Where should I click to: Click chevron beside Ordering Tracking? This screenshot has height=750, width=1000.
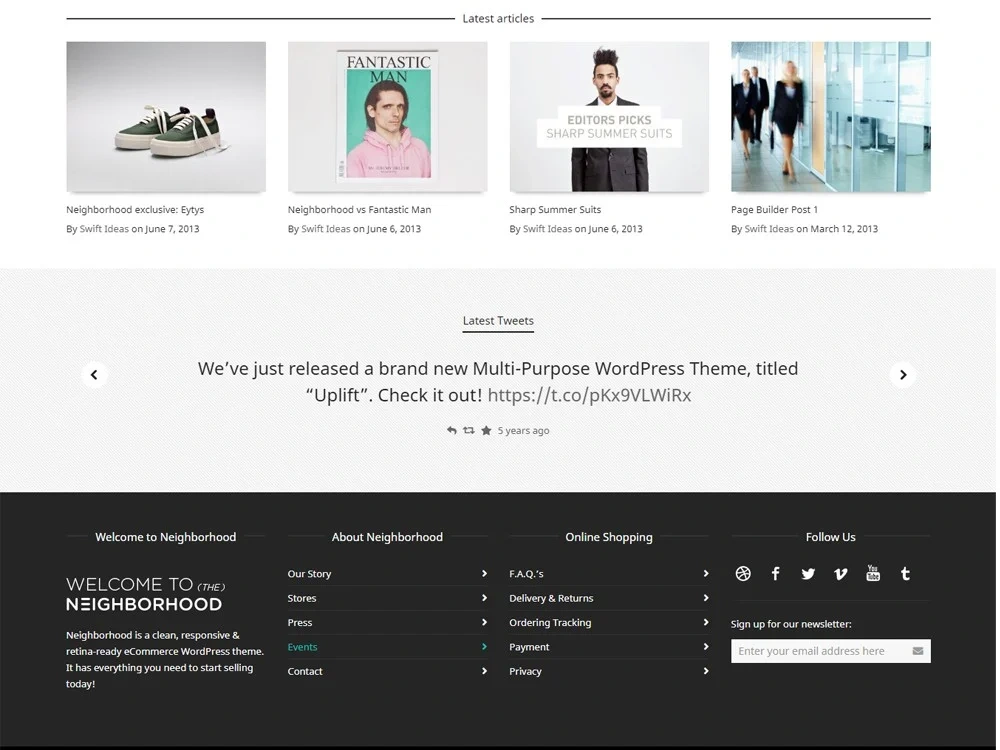[x=705, y=622]
